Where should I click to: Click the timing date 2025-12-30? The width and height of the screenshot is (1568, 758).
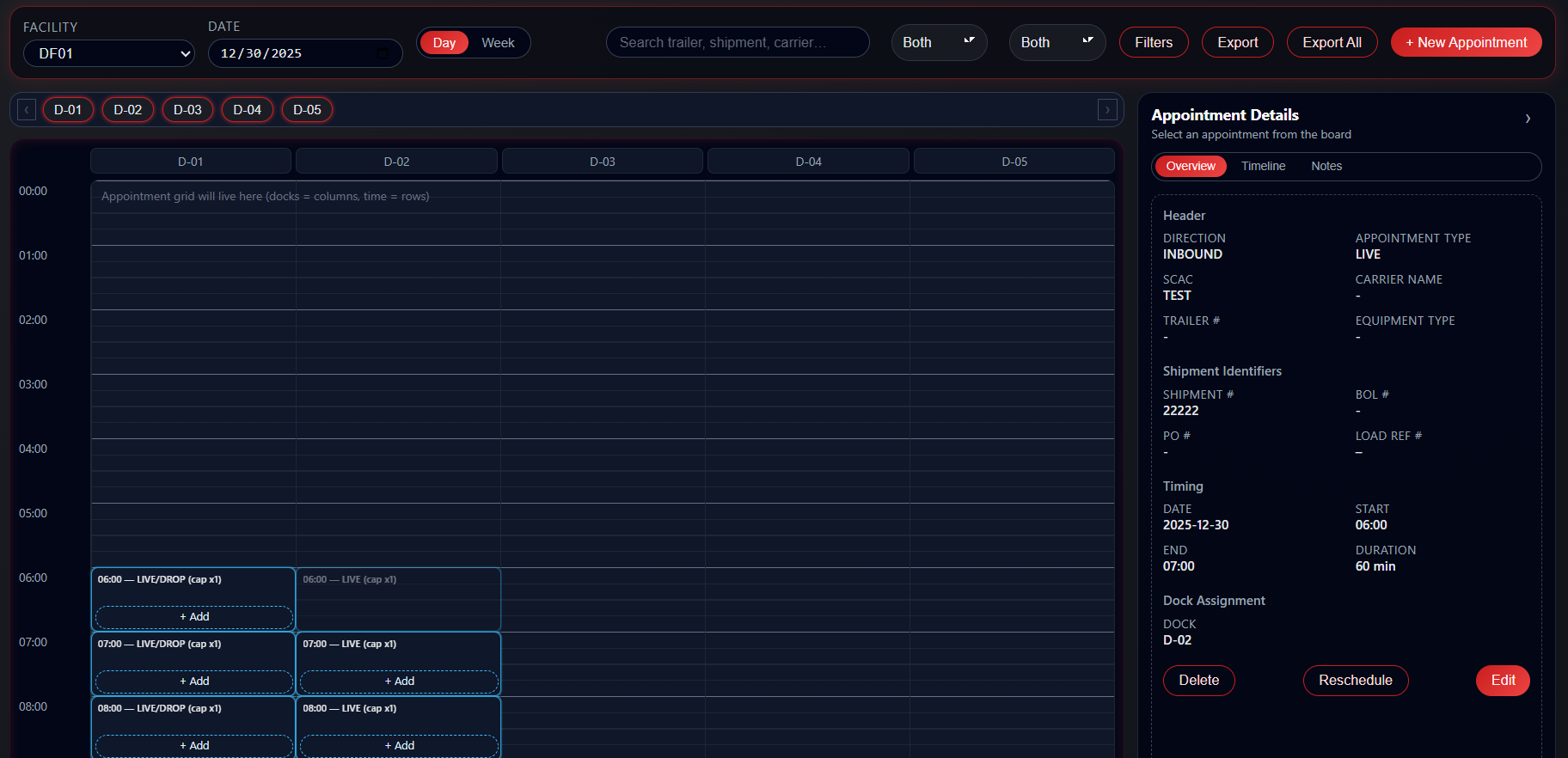click(1196, 526)
